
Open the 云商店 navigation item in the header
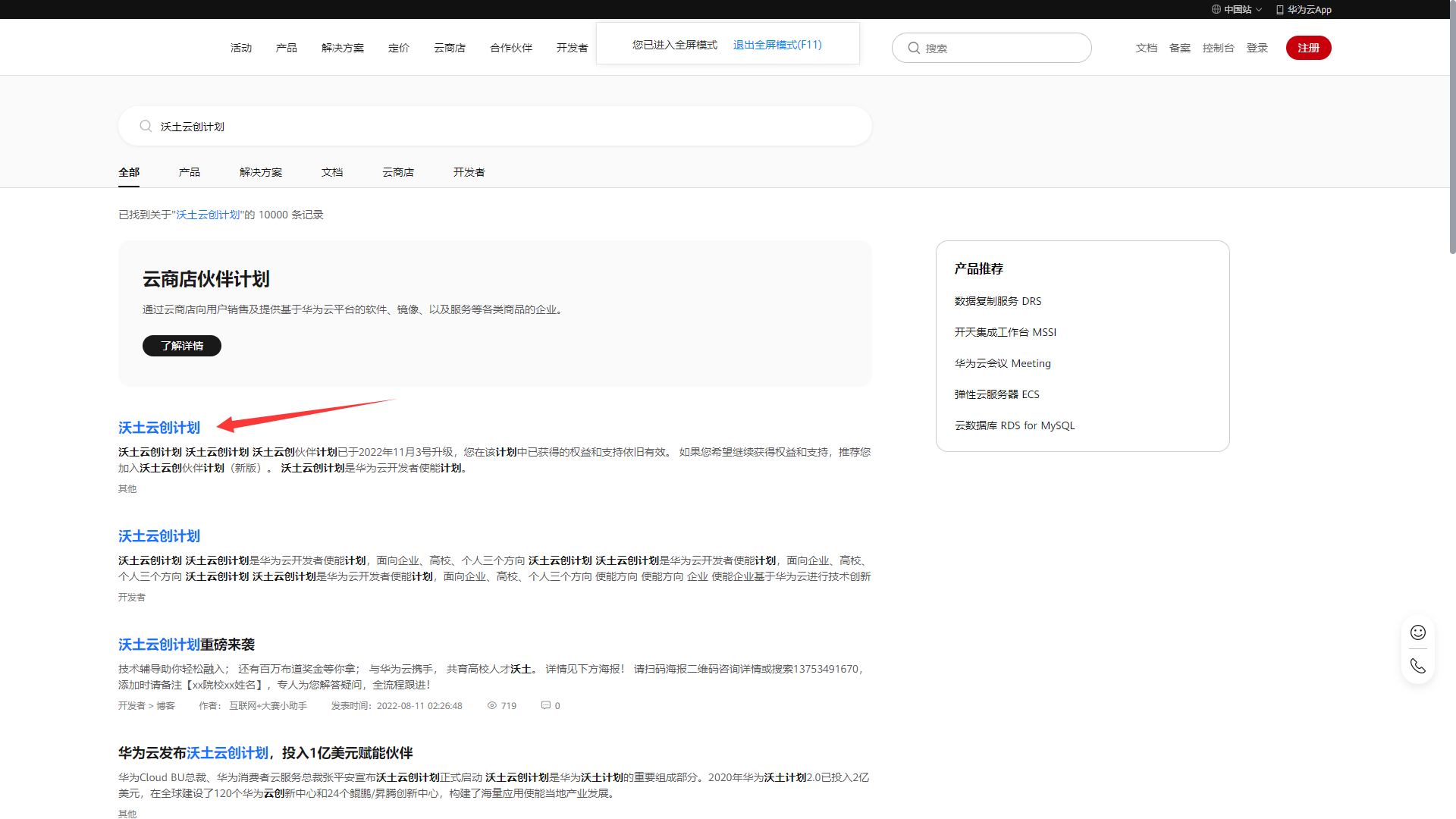click(x=450, y=48)
